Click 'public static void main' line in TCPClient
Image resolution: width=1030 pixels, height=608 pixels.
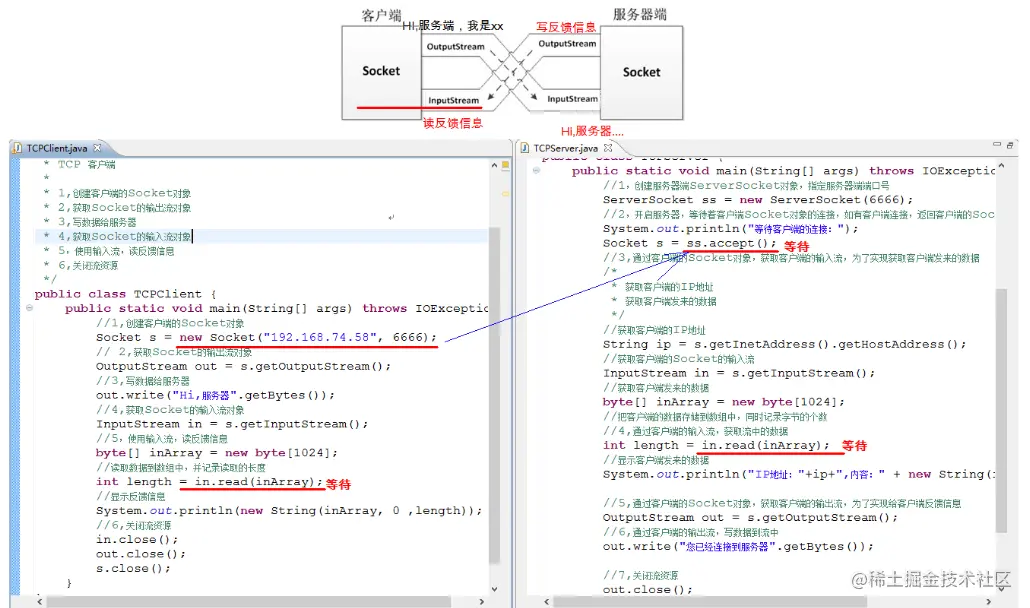[277, 308]
